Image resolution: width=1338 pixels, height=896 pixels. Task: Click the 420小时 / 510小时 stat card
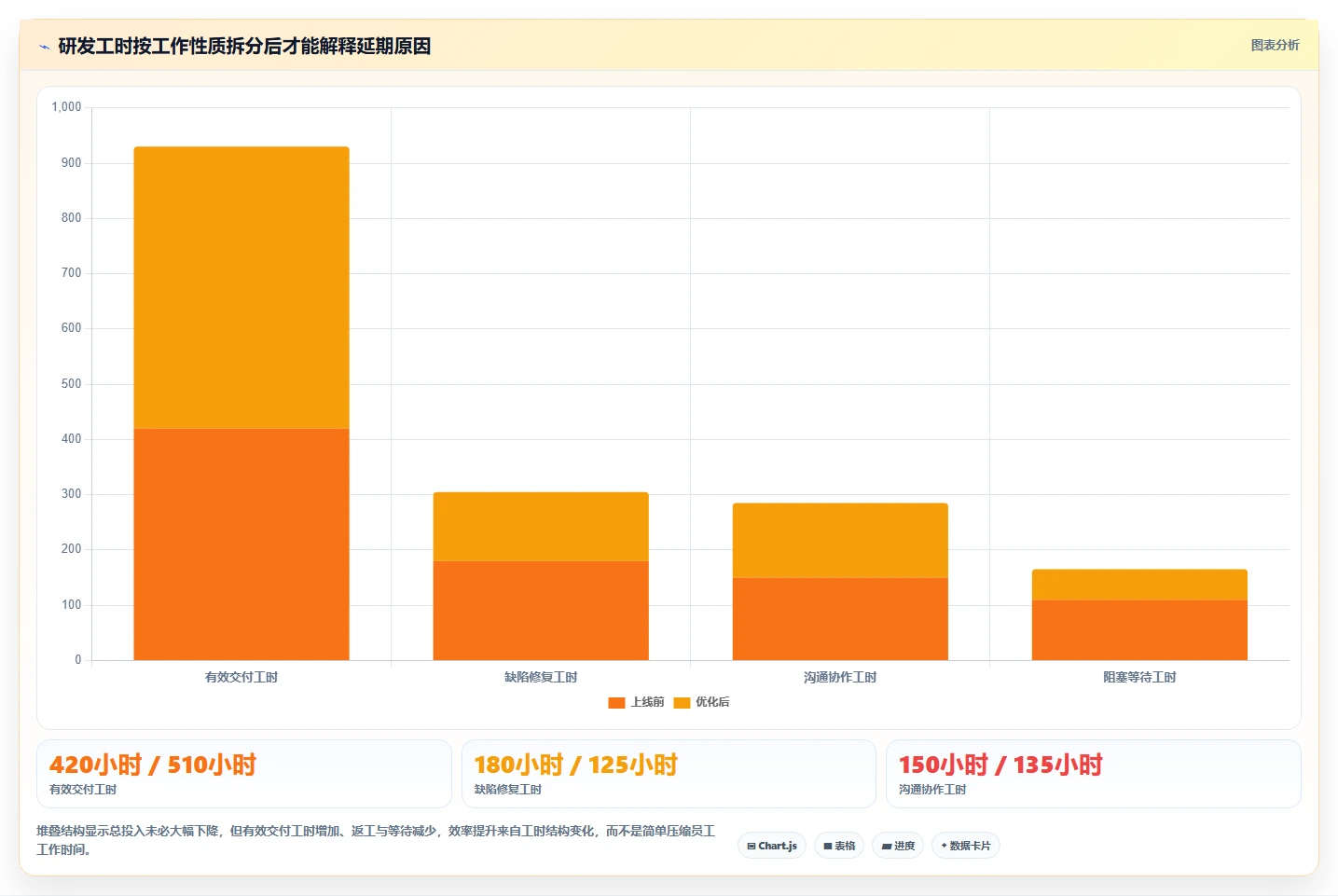click(x=244, y=774)
